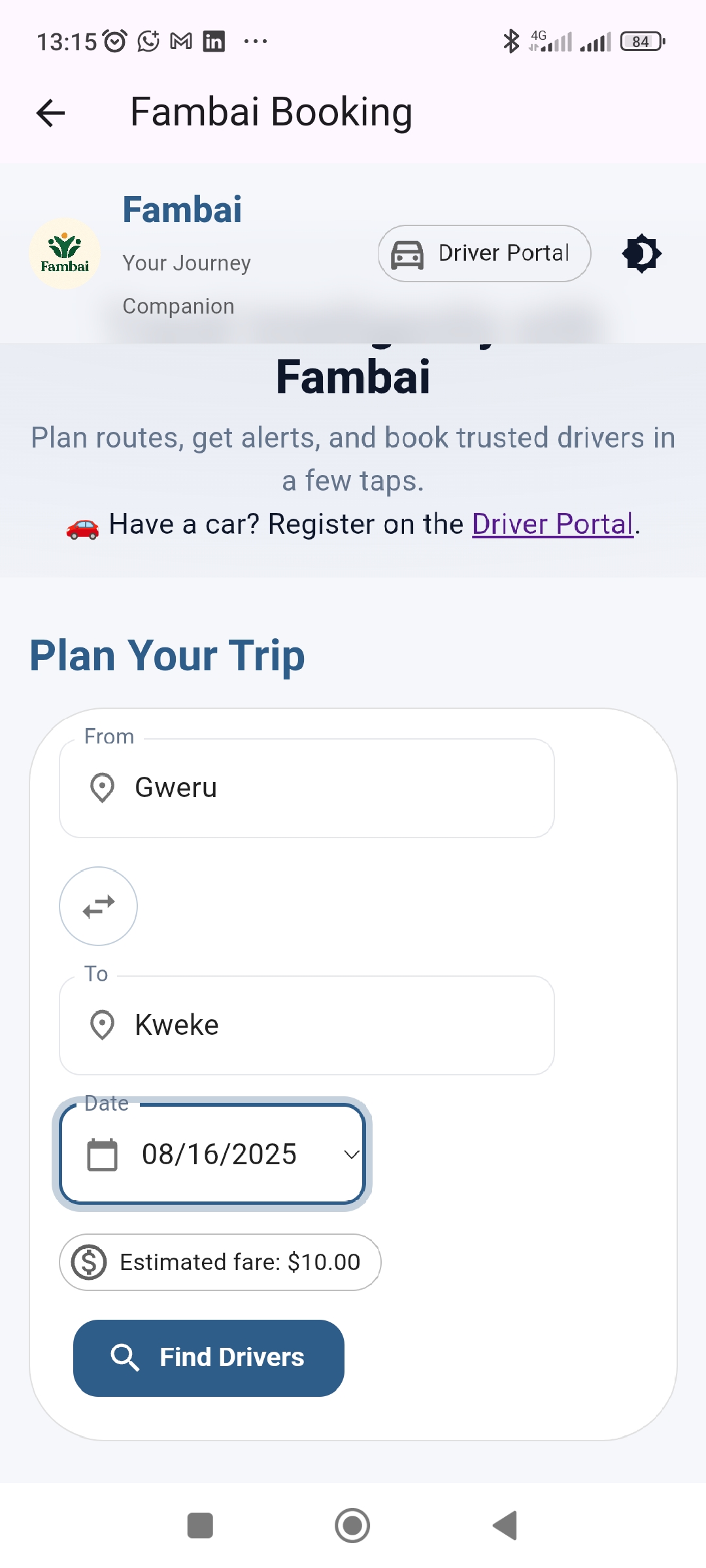Click the location pin in To field
Image resolution: width=706 pixels, height=1568 pixels.
click(102, 1025)
